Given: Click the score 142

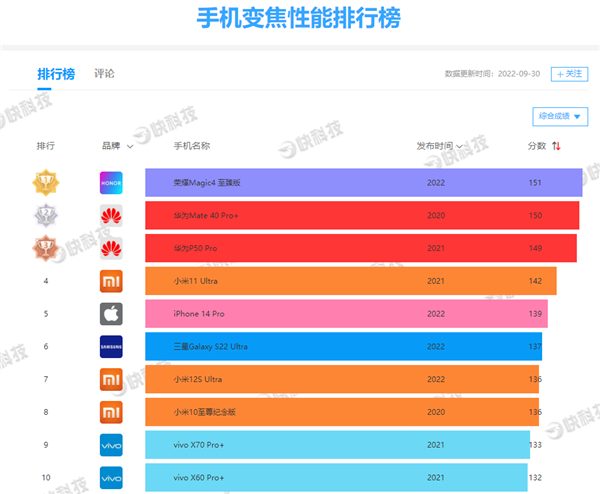Looking at the screenshot, I should (535, 281).
